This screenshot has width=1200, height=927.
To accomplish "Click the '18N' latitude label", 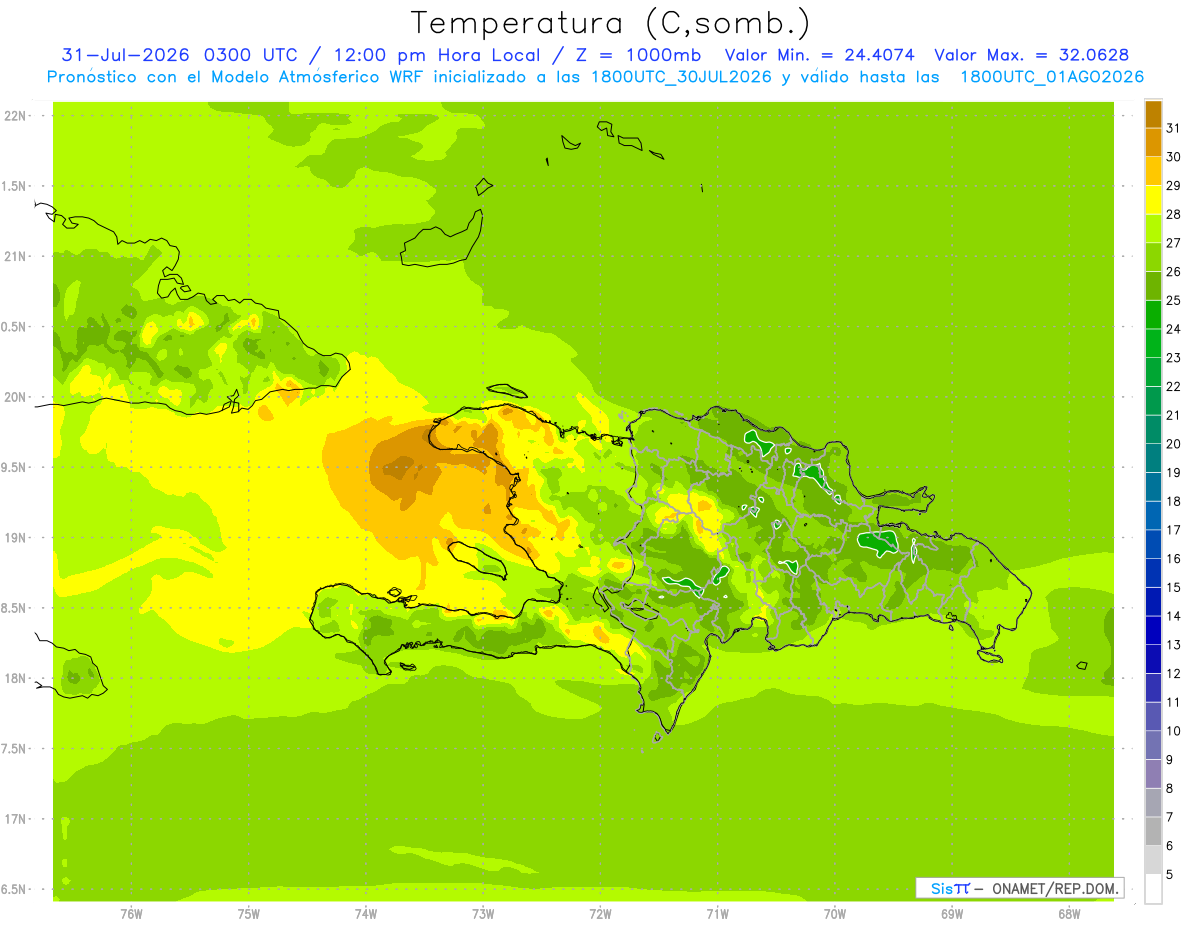I will click(15, 678).
